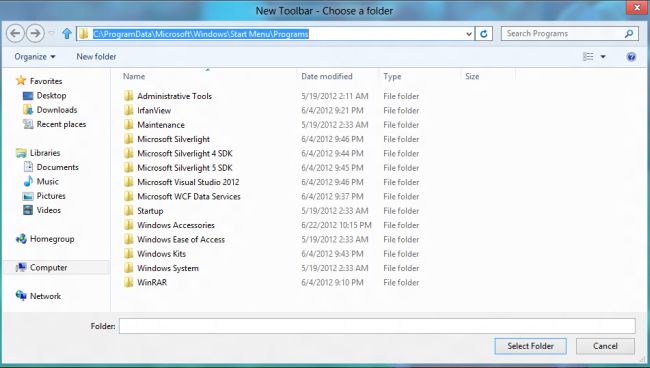Click the Folder name text field
The image size is (650, 368).
tap(377, 326)
